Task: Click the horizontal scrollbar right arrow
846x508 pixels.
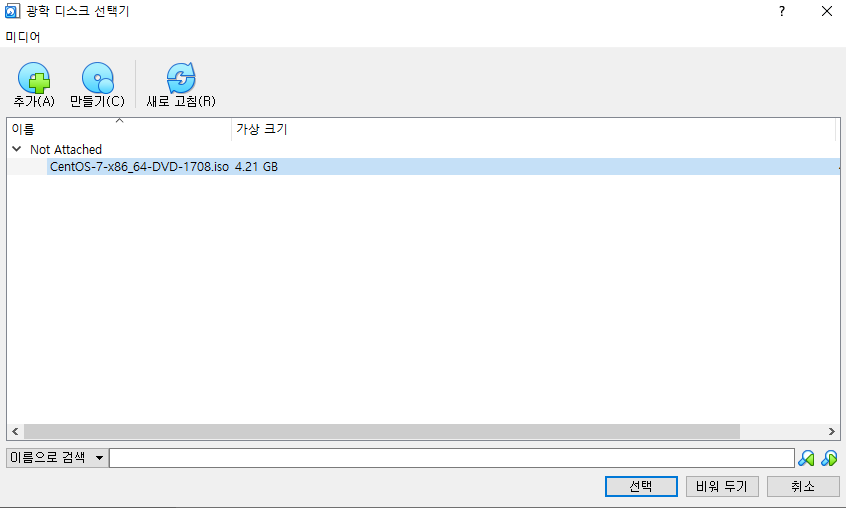Action: click(831, 431)
